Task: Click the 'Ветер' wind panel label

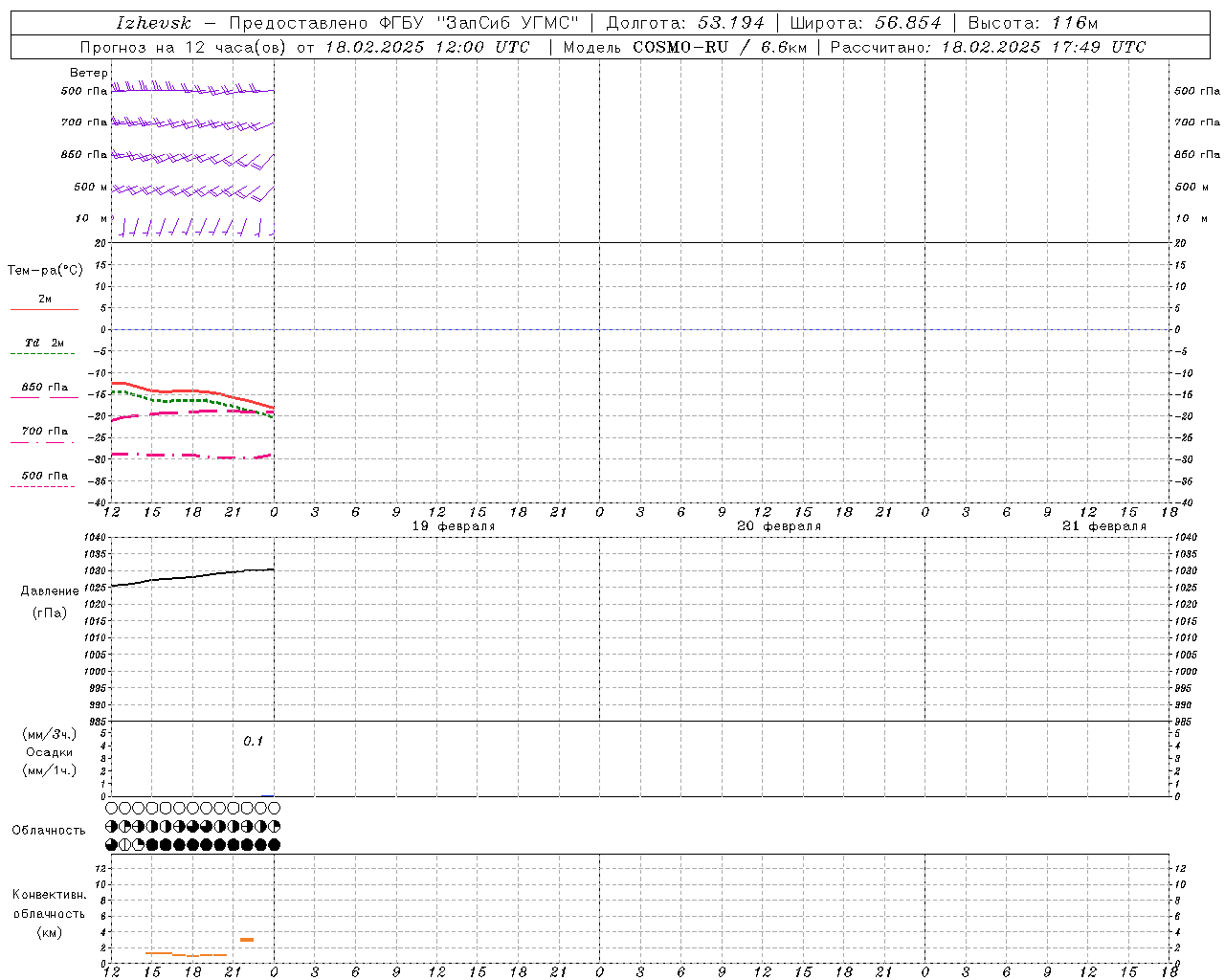Action: click(x=89, y=73)
